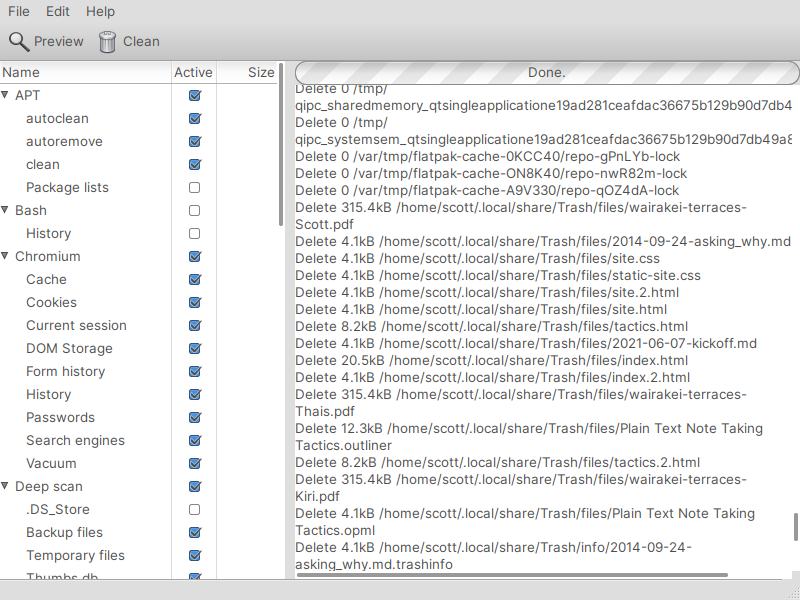The height and width of the screenshot is (600, 800).
Task: Collapse the Deep scan group
Action: [5, 487]
